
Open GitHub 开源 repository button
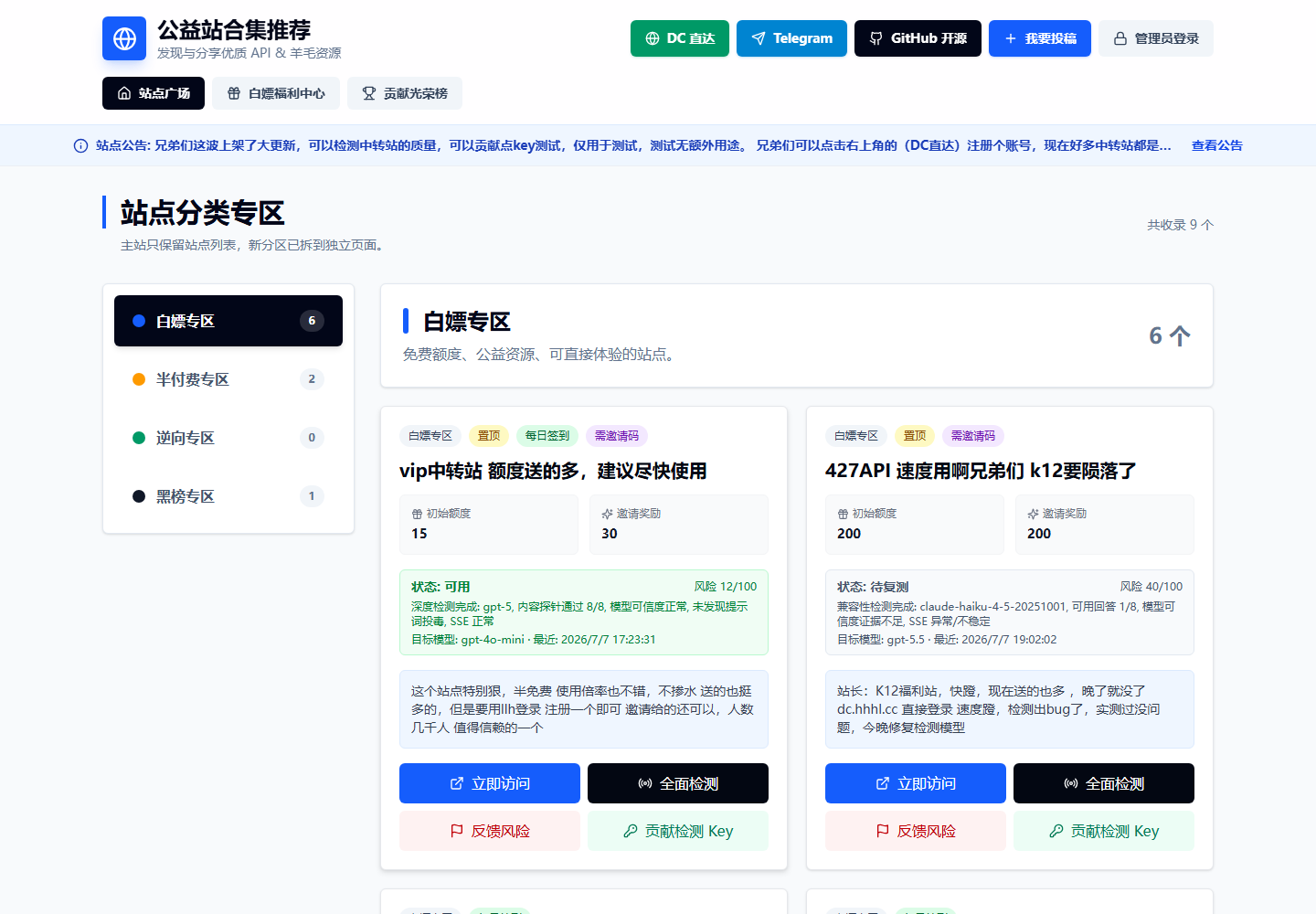point(918,38)
